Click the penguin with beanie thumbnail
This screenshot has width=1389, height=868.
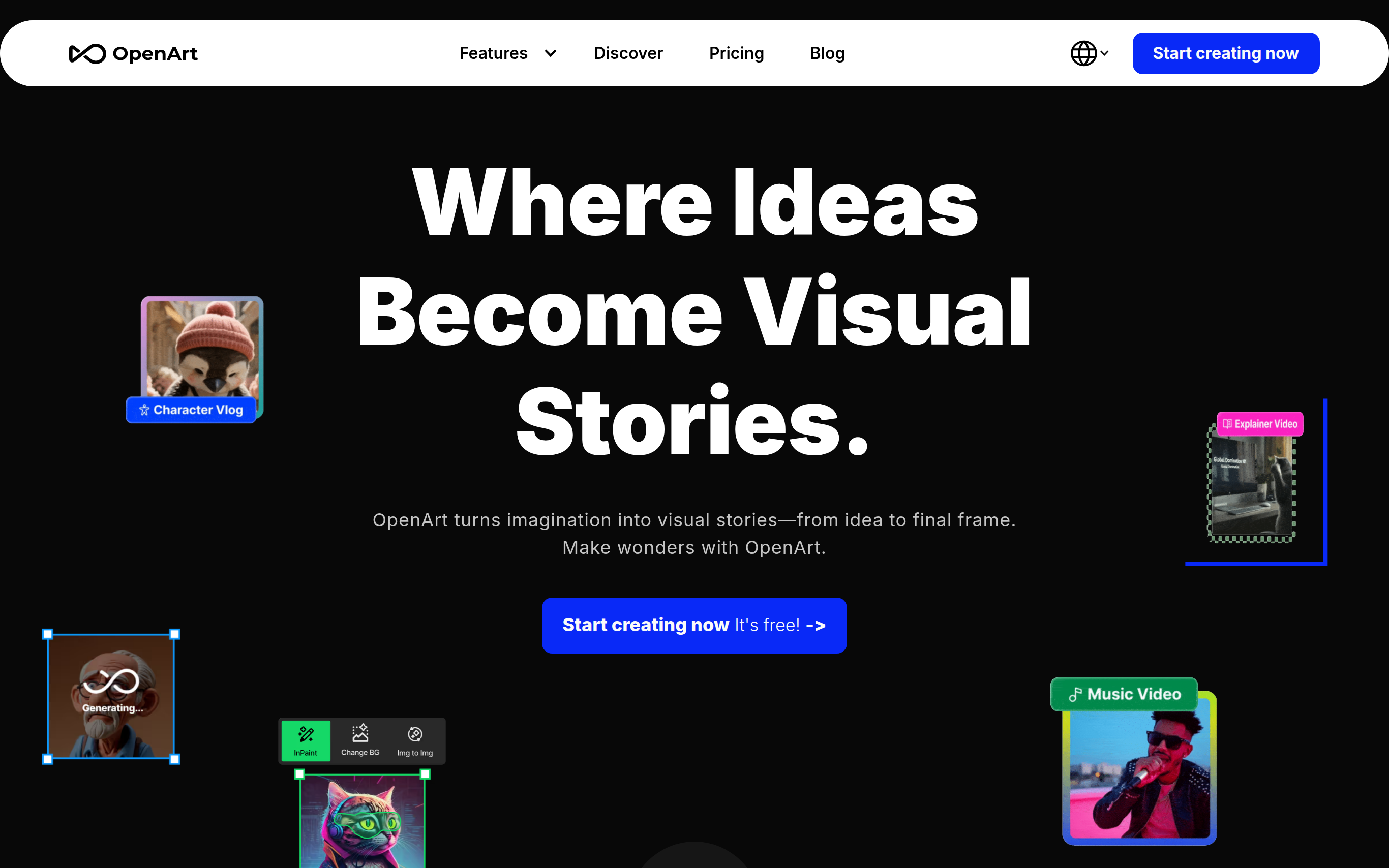(x=202, y=347)
